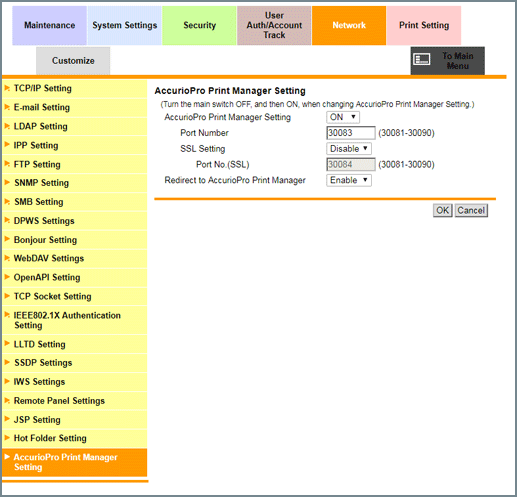517x497 pixels.
Task: Open the Customize tab
Action: (x=73, y=61)
